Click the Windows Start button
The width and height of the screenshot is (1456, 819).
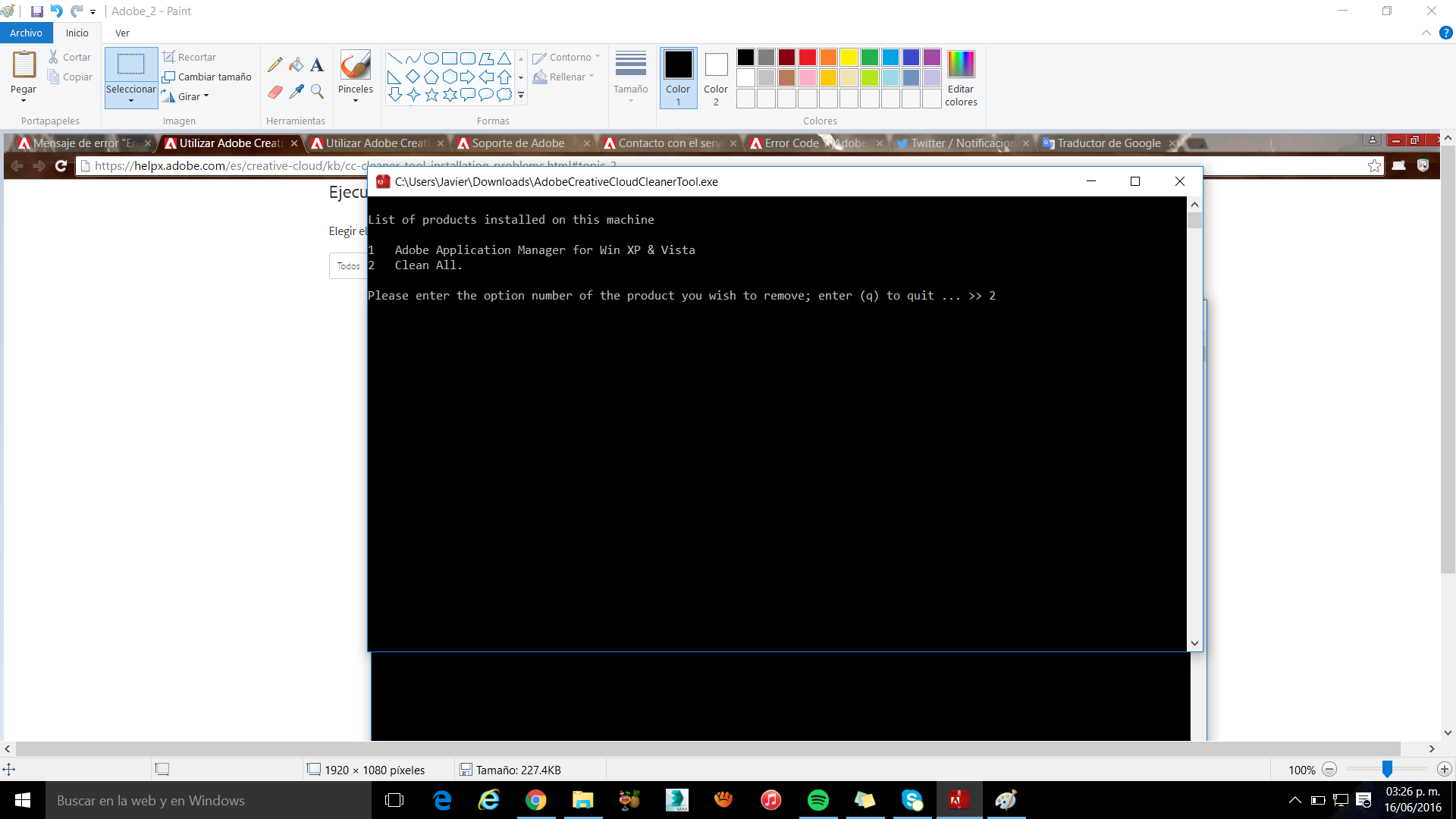(x=23, y=800)
